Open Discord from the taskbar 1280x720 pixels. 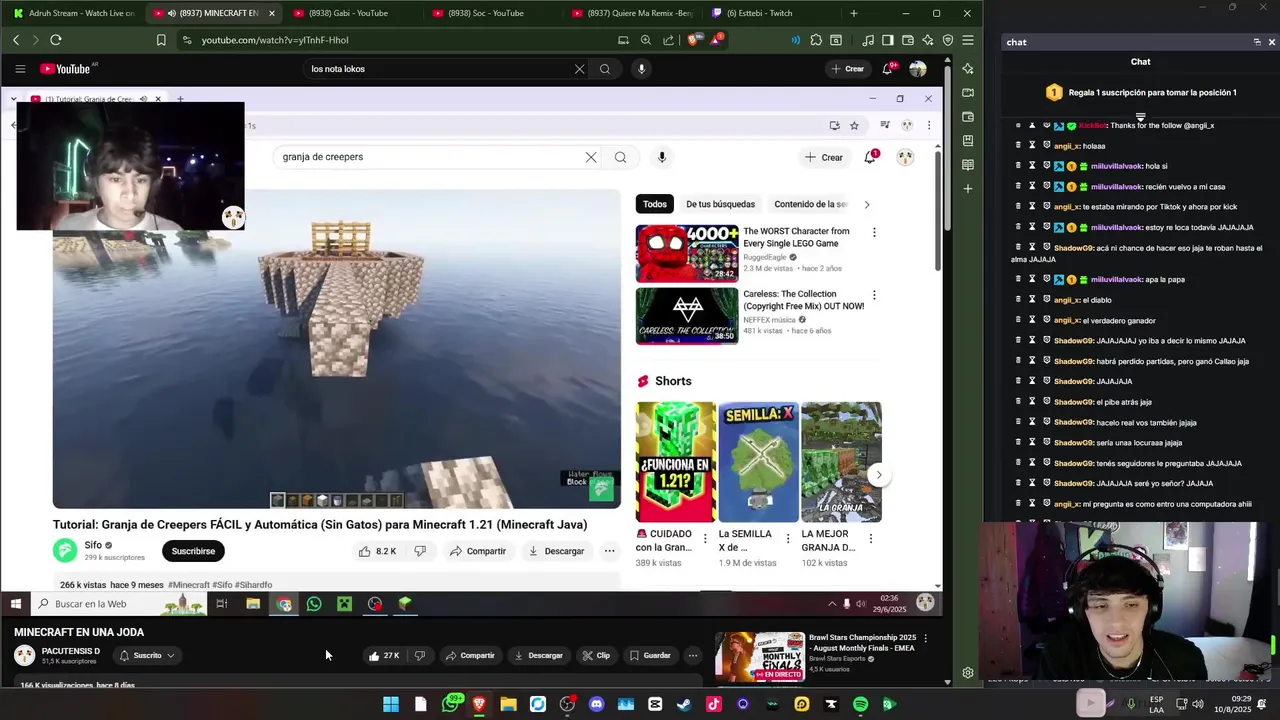pos(596,704)
